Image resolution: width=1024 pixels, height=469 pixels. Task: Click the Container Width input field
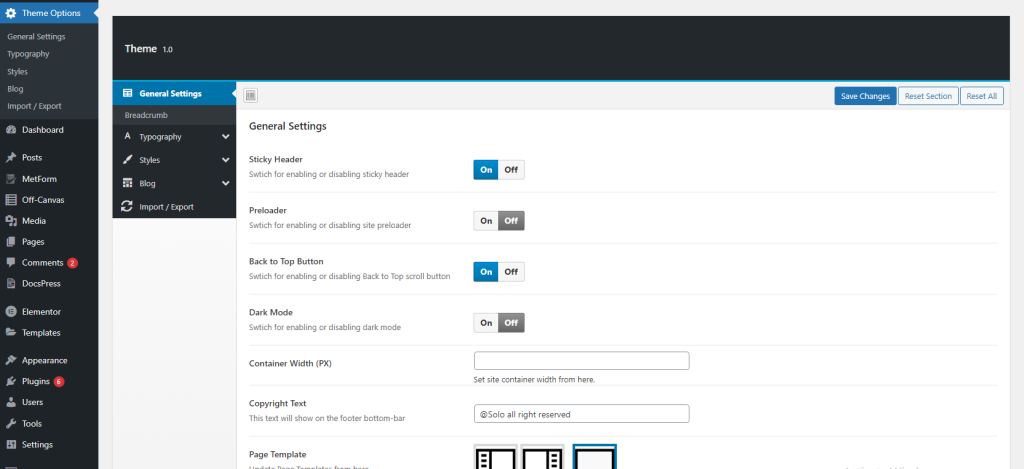coord(581,361)
